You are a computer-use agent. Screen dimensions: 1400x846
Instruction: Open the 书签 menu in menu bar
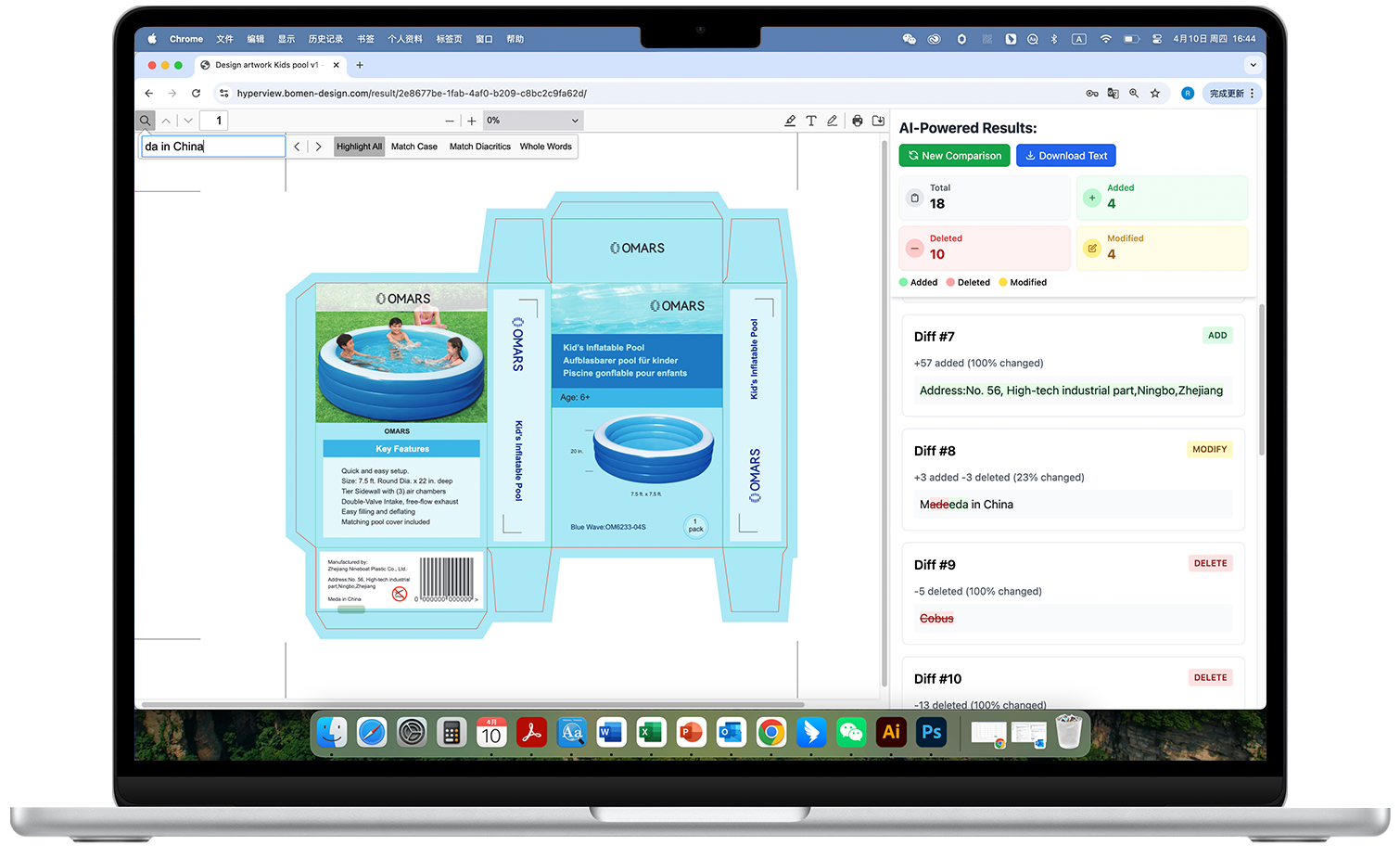[365, 39]
